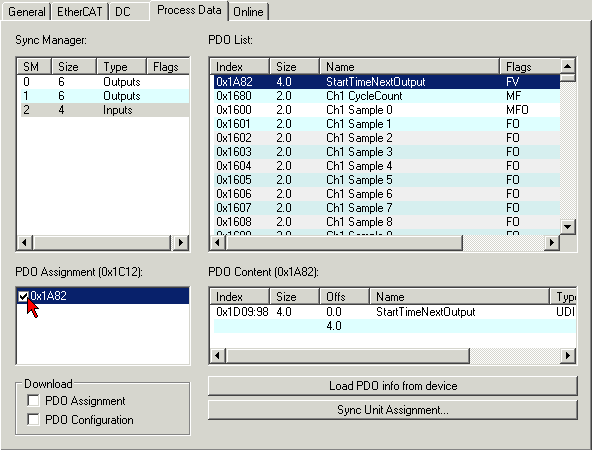
Task: Click Offs column header in PDO Content
Action: pyautogui.click(x=344, y=297)
